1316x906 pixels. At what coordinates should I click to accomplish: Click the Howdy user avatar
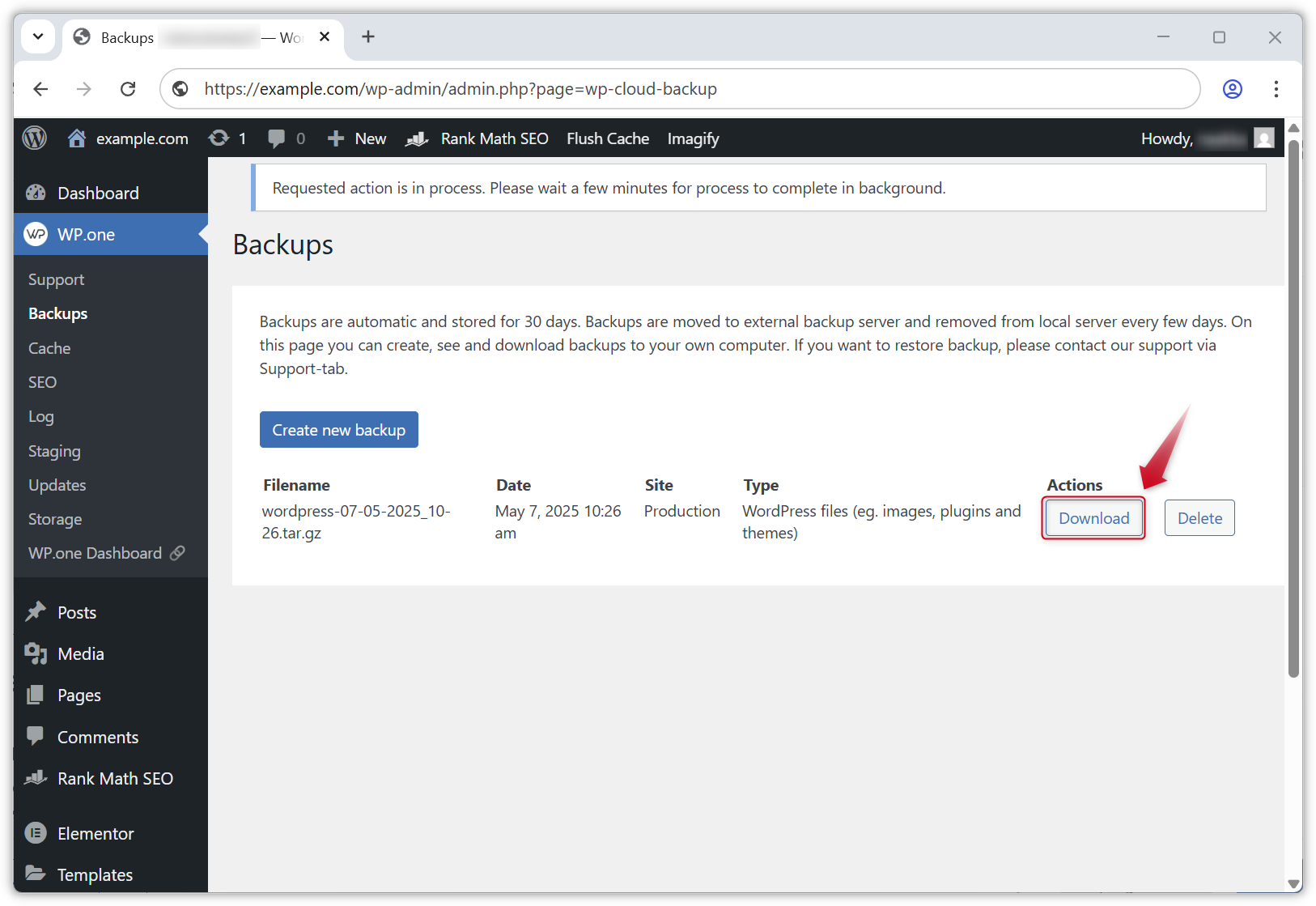tap(1263, 138)
